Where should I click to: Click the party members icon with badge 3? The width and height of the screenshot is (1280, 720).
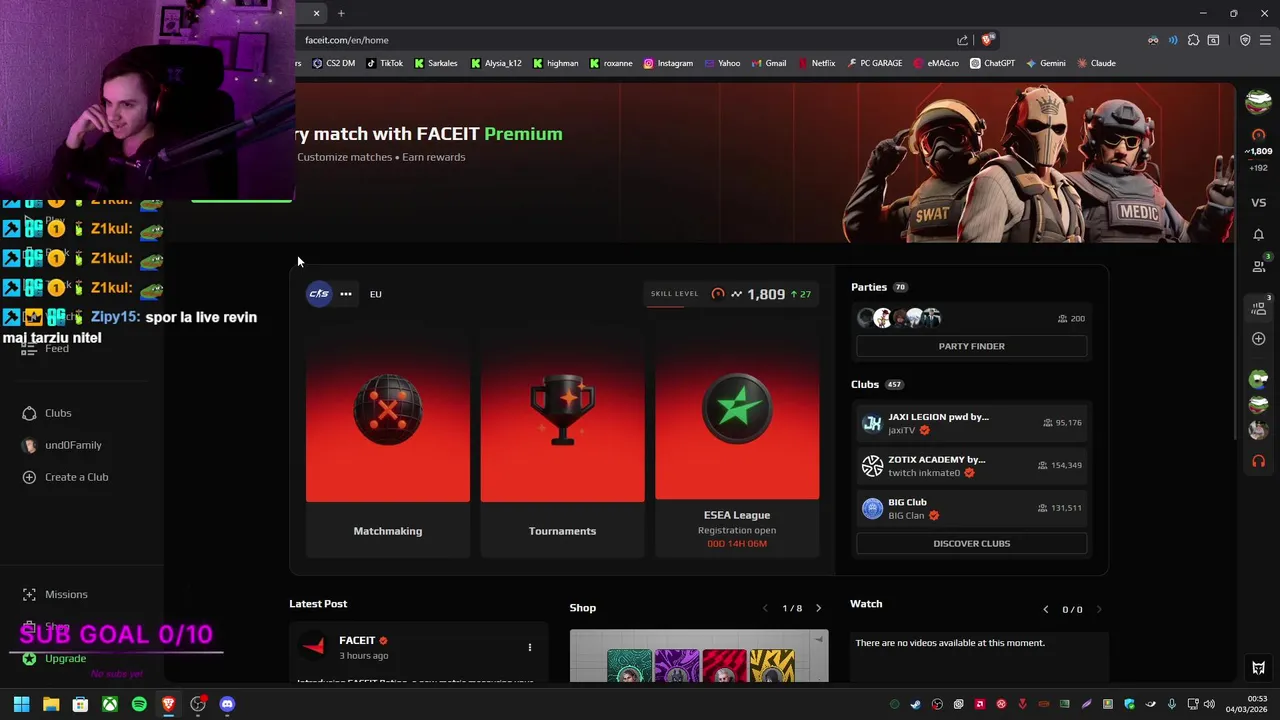[x=1259, y=308]
